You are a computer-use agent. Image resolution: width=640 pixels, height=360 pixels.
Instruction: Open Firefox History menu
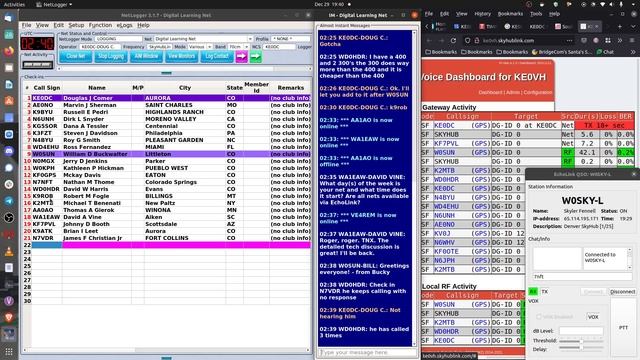(482, 14)
